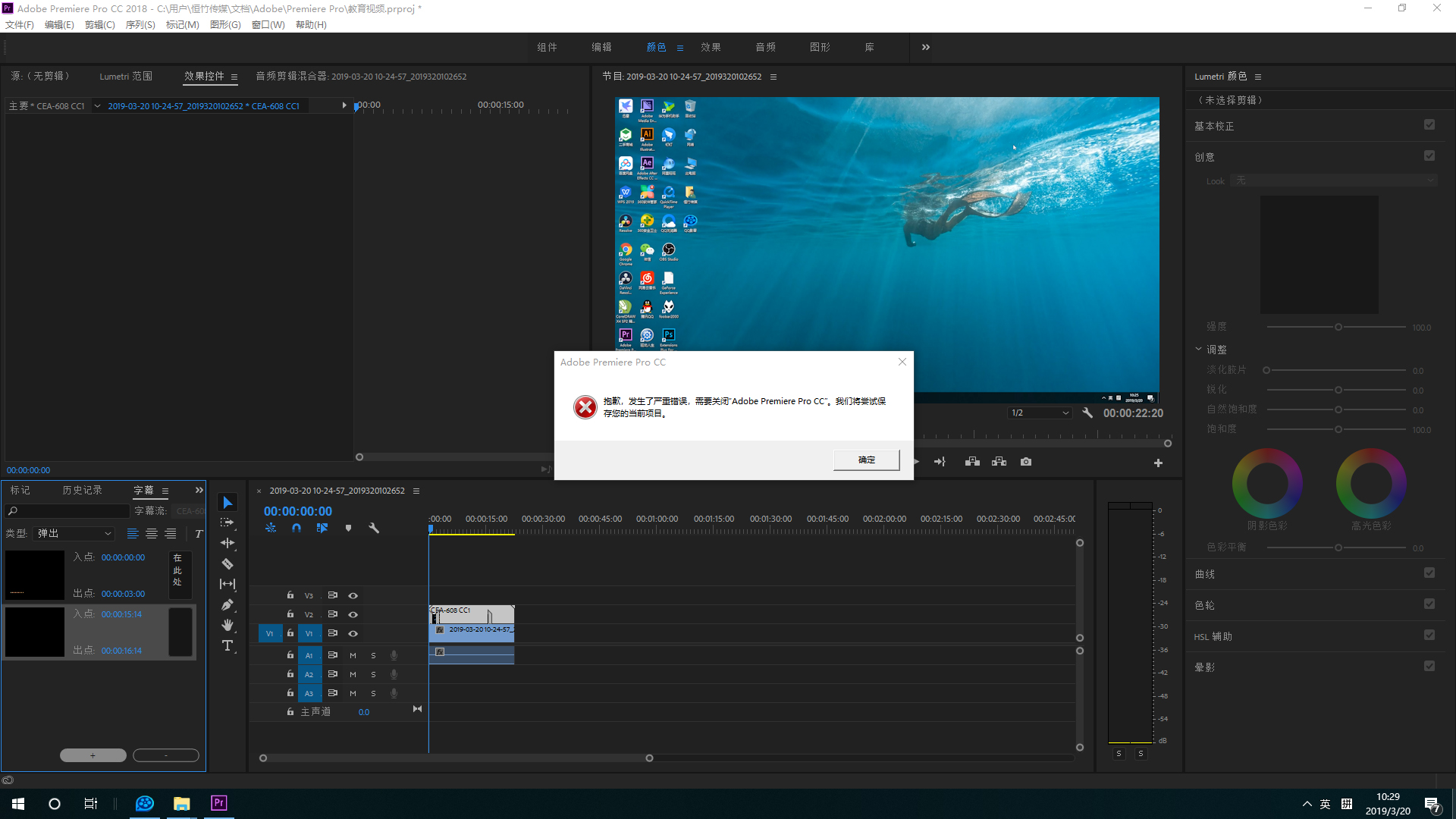This screenshot has height=819, width=1456.
Task: Open the Sequence (序列) menu
Action: 140,25
